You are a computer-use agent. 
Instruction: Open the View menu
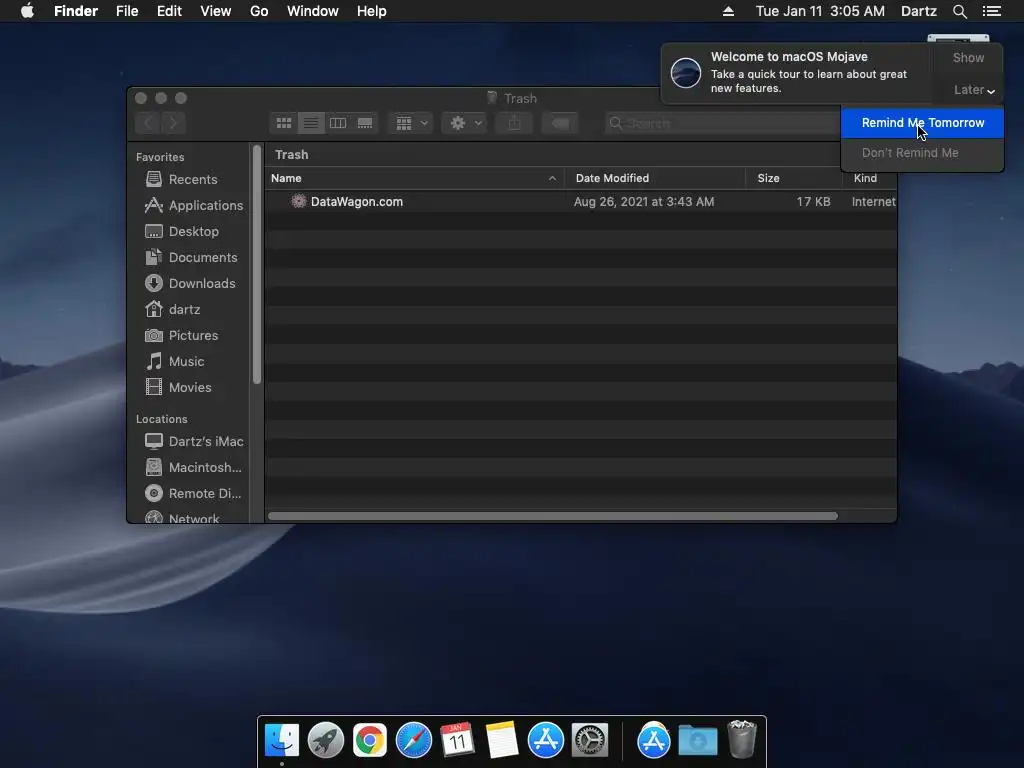(216, 11)
